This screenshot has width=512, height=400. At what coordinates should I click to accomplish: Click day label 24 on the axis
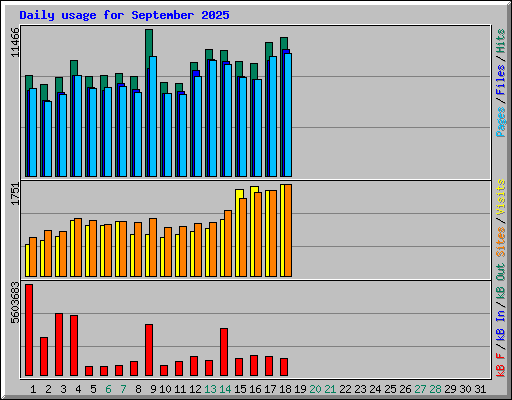[x=375, y=389]
